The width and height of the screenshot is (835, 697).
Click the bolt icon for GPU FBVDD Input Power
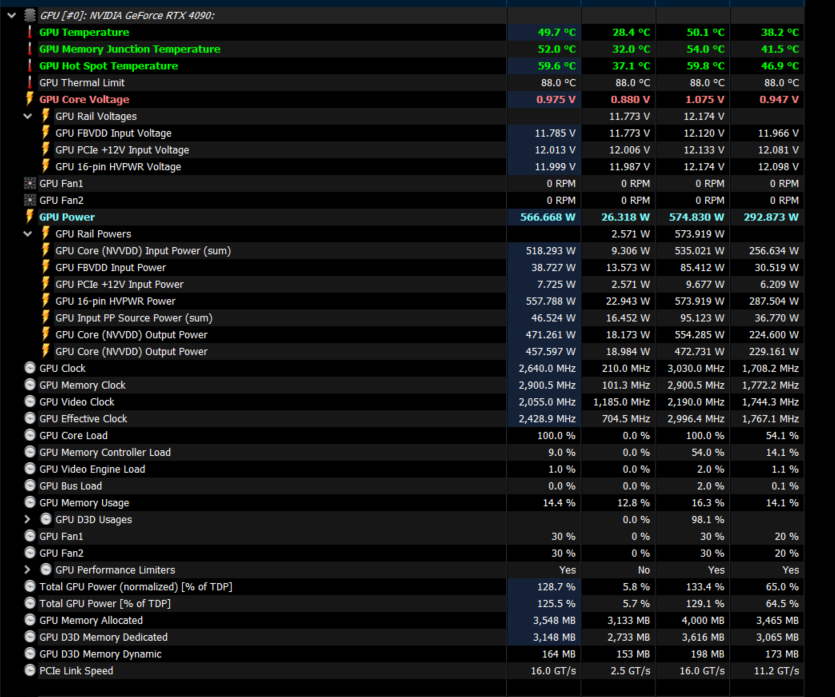(46, 267)
